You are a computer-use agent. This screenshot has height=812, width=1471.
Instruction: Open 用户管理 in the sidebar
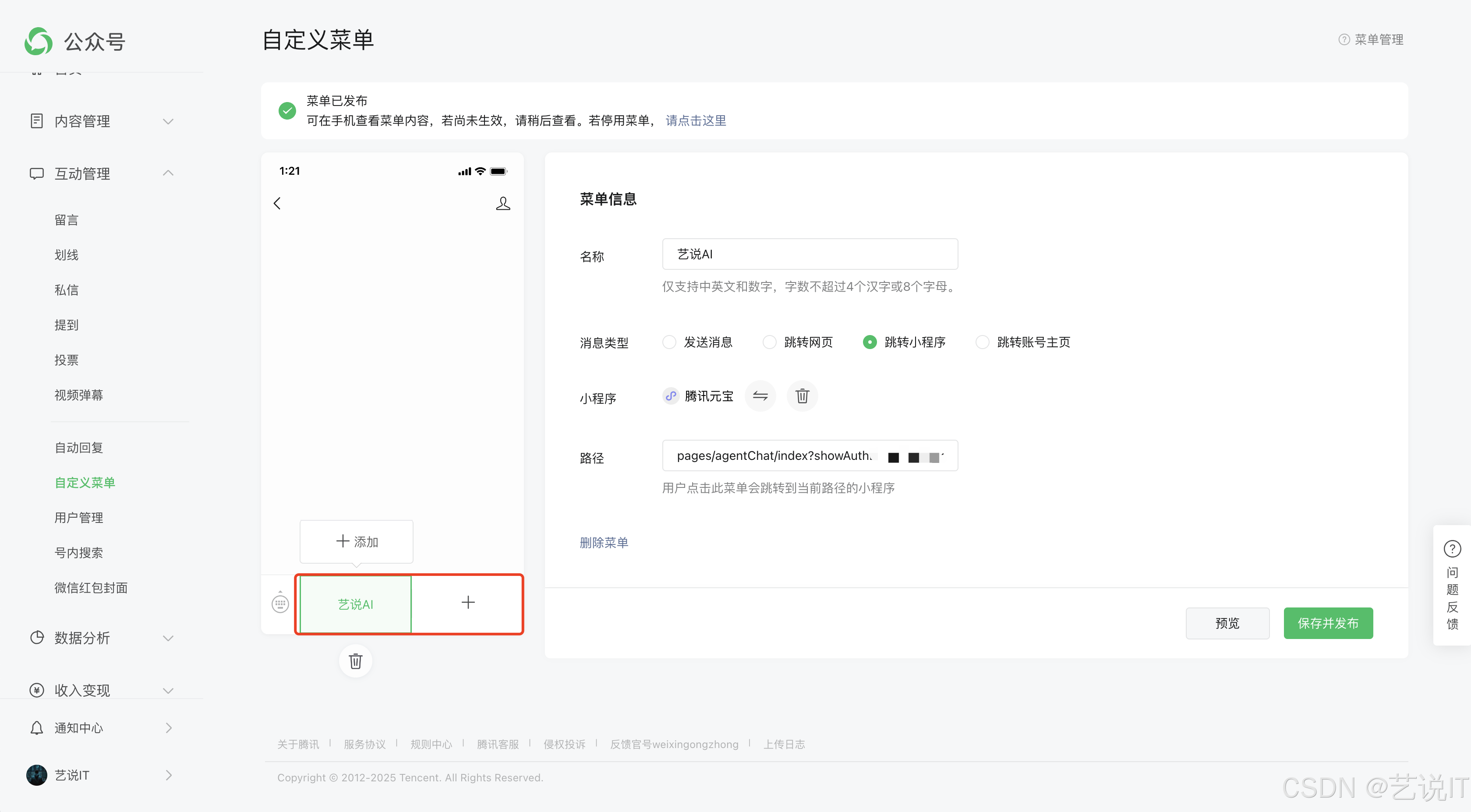tap(79, 517)
